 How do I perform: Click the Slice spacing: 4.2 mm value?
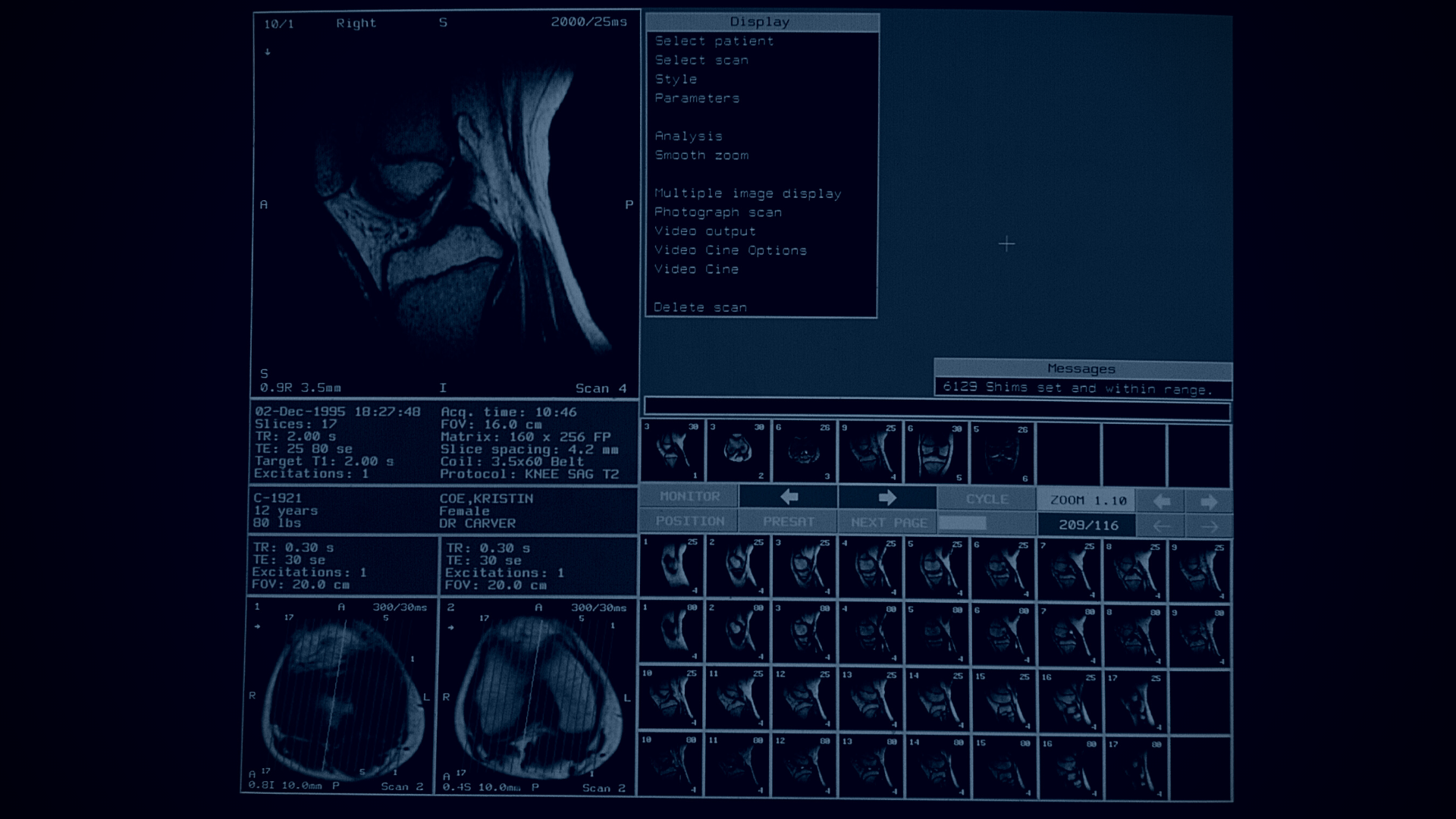tap(529, 450)
